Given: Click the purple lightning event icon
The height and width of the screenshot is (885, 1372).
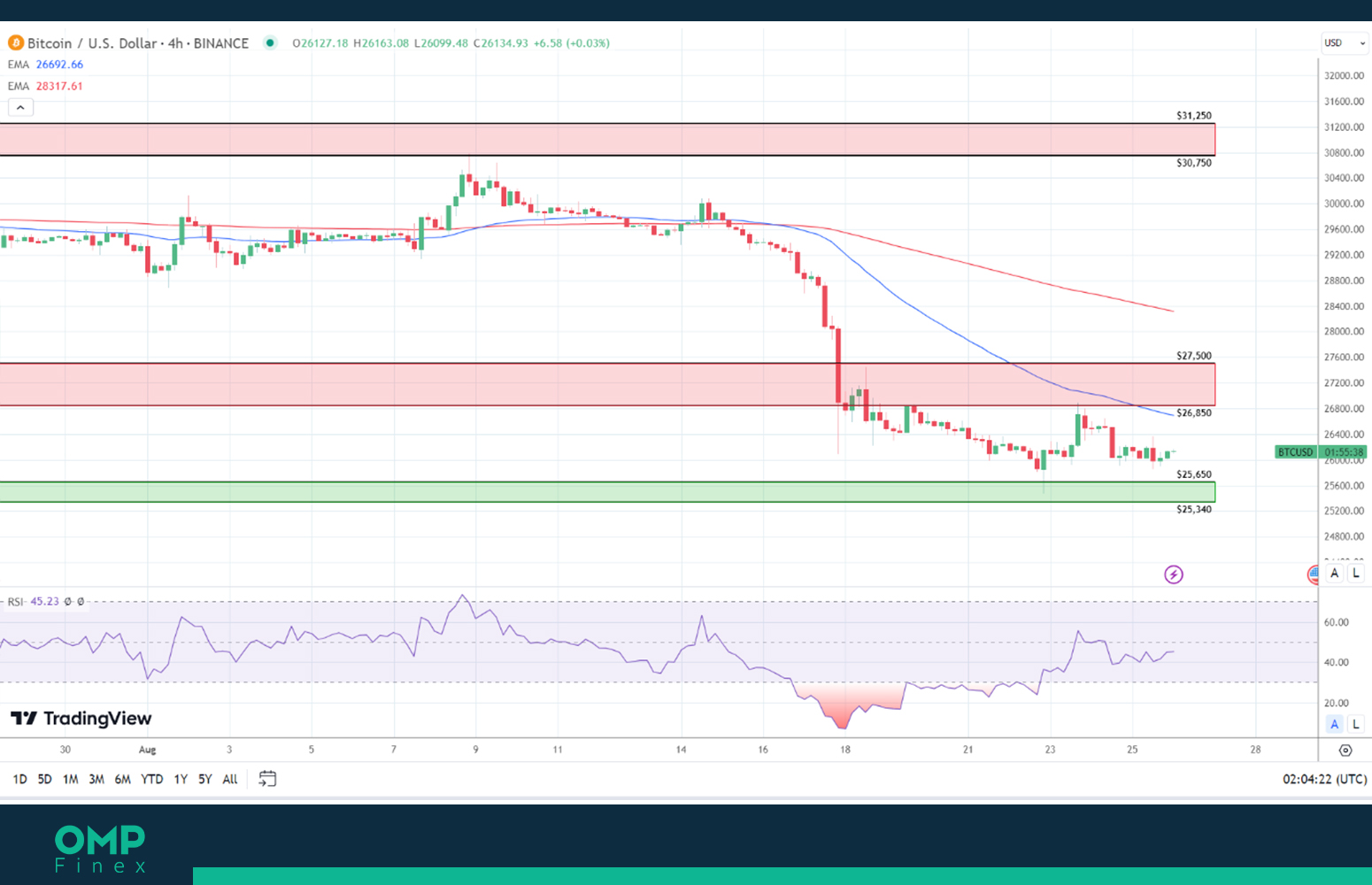Looking at the screenshot, I should (1174, 574).
